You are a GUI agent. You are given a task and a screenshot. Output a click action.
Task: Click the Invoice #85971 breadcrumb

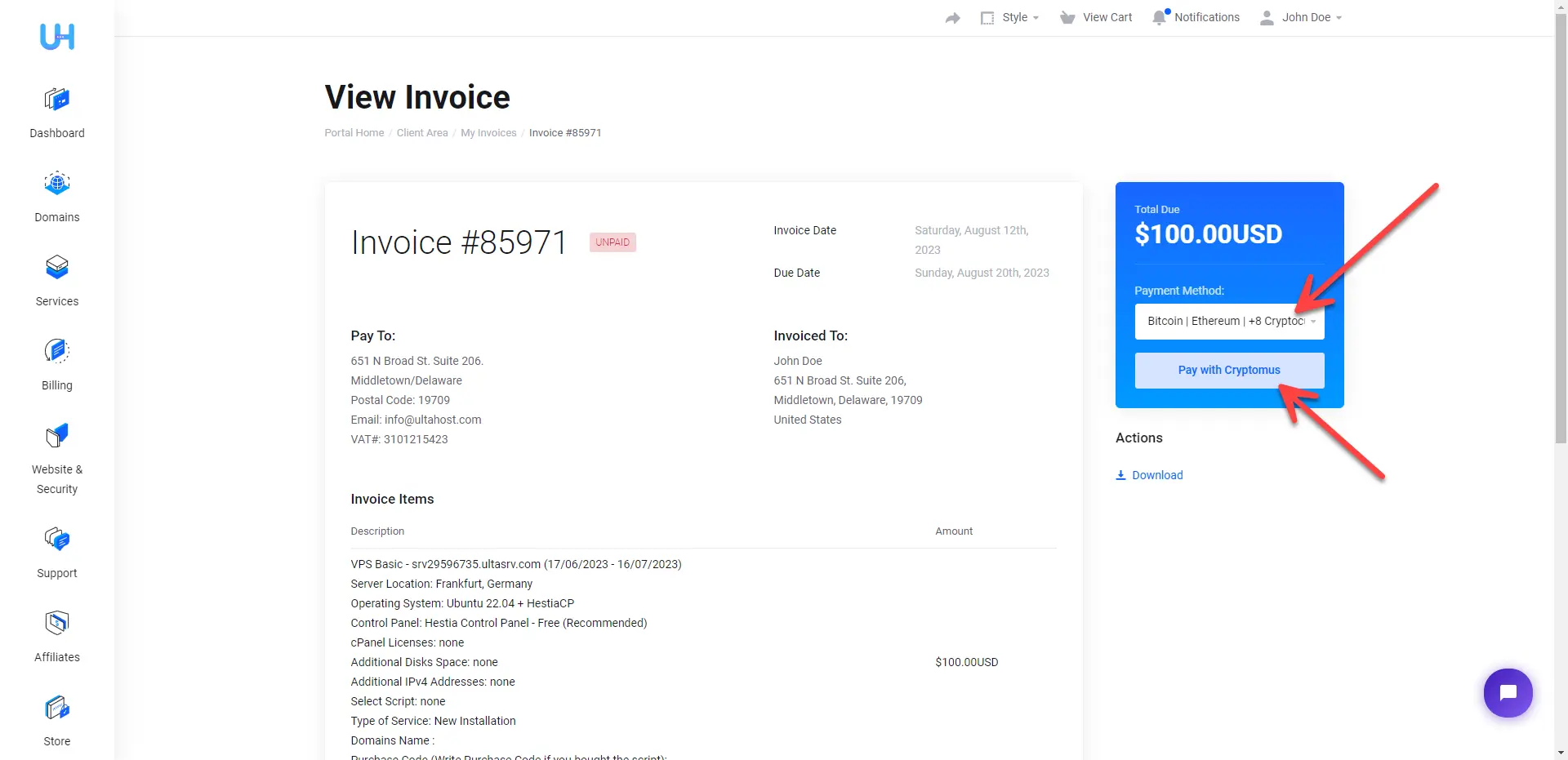pyautogui.click(x=565, y=132)
